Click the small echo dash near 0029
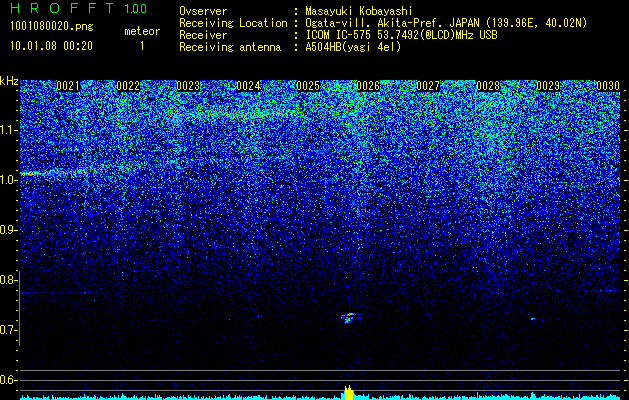The width and height of the screenshot is (629, 400). click(x=534, y=319)
